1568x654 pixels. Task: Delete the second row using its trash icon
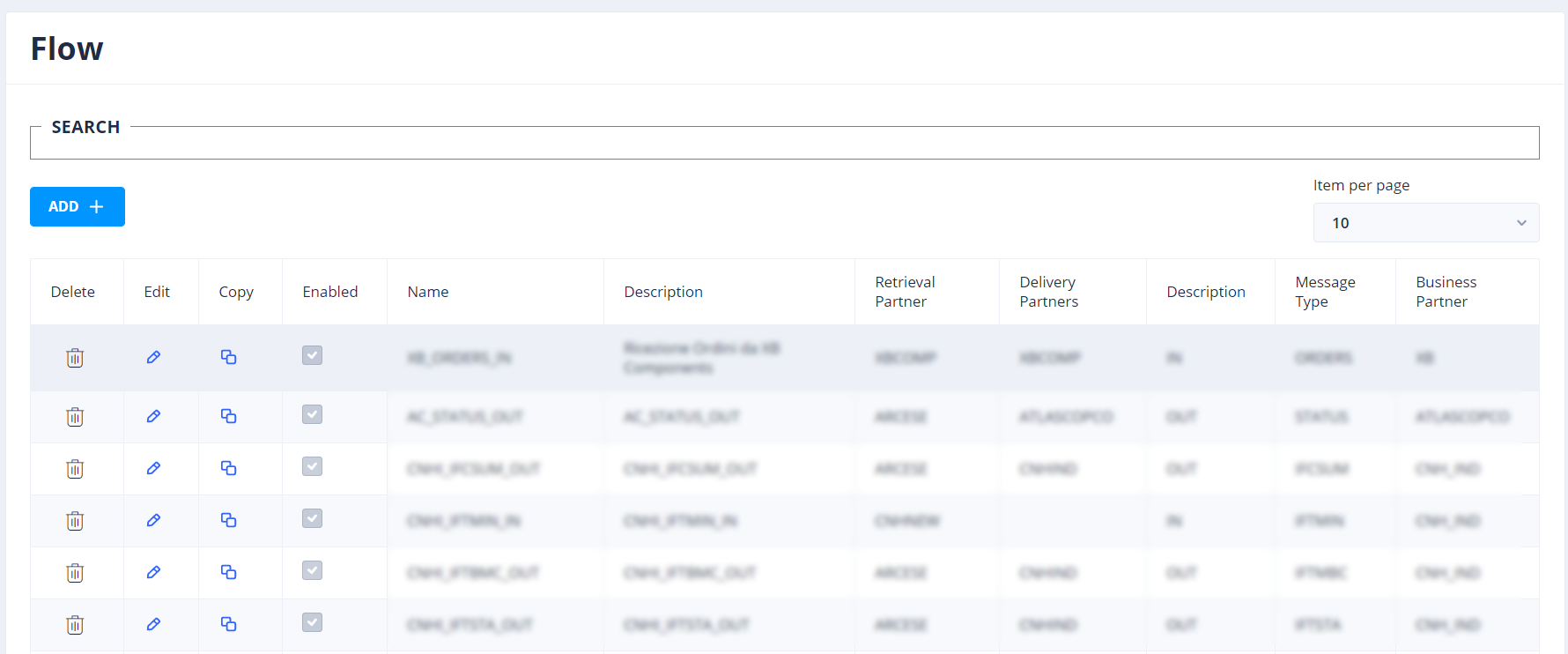tap(75, 416)
